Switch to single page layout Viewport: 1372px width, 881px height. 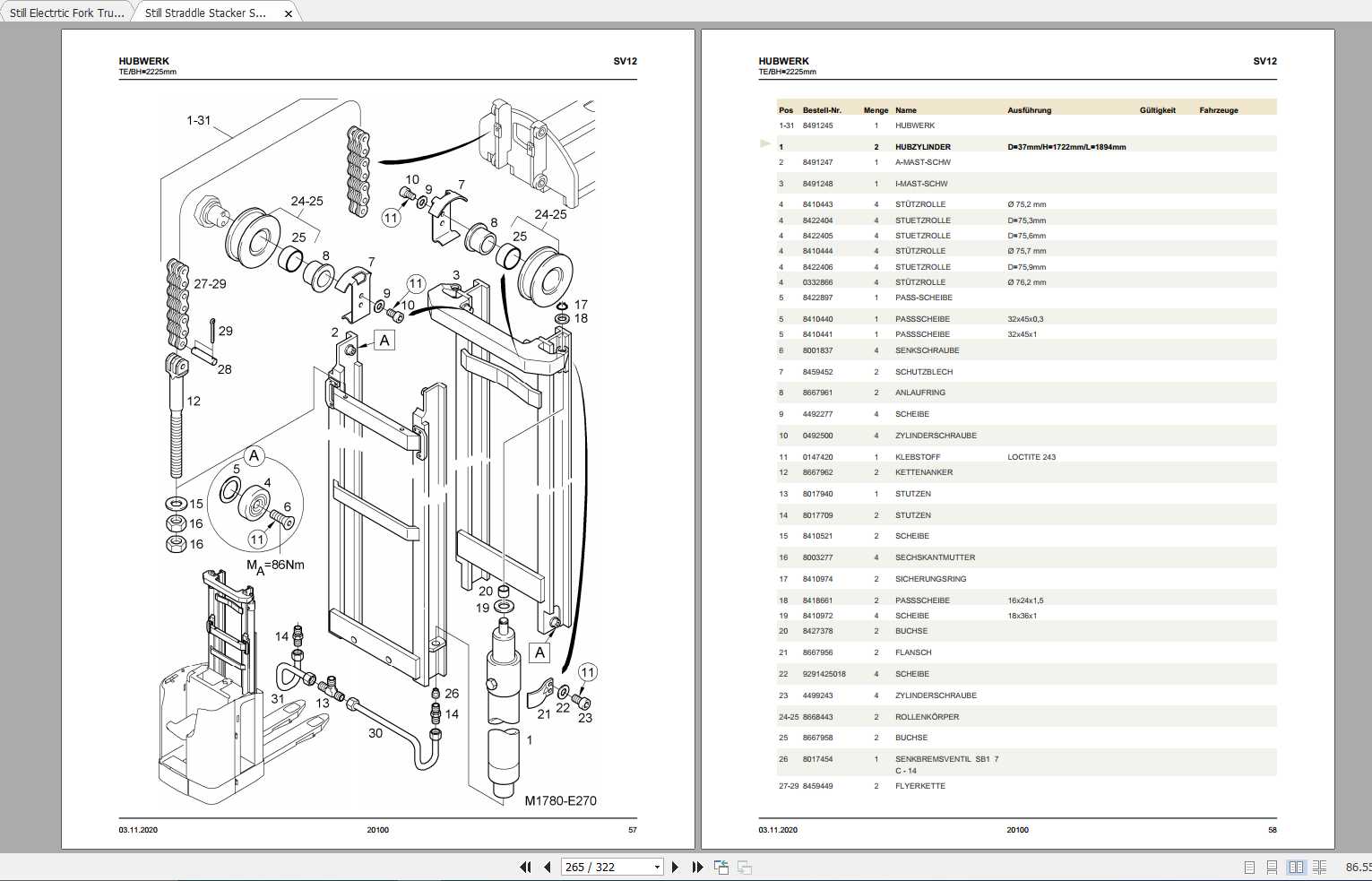coord(1248,867)
